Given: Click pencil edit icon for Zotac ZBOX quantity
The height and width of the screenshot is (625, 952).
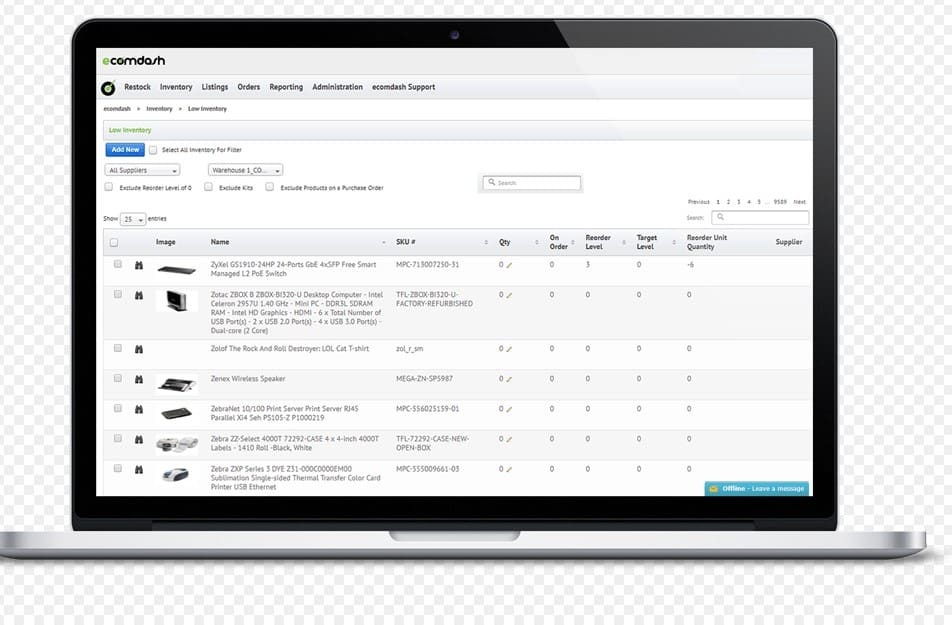Looking at the screenshot, I should (x=508, y=296).
